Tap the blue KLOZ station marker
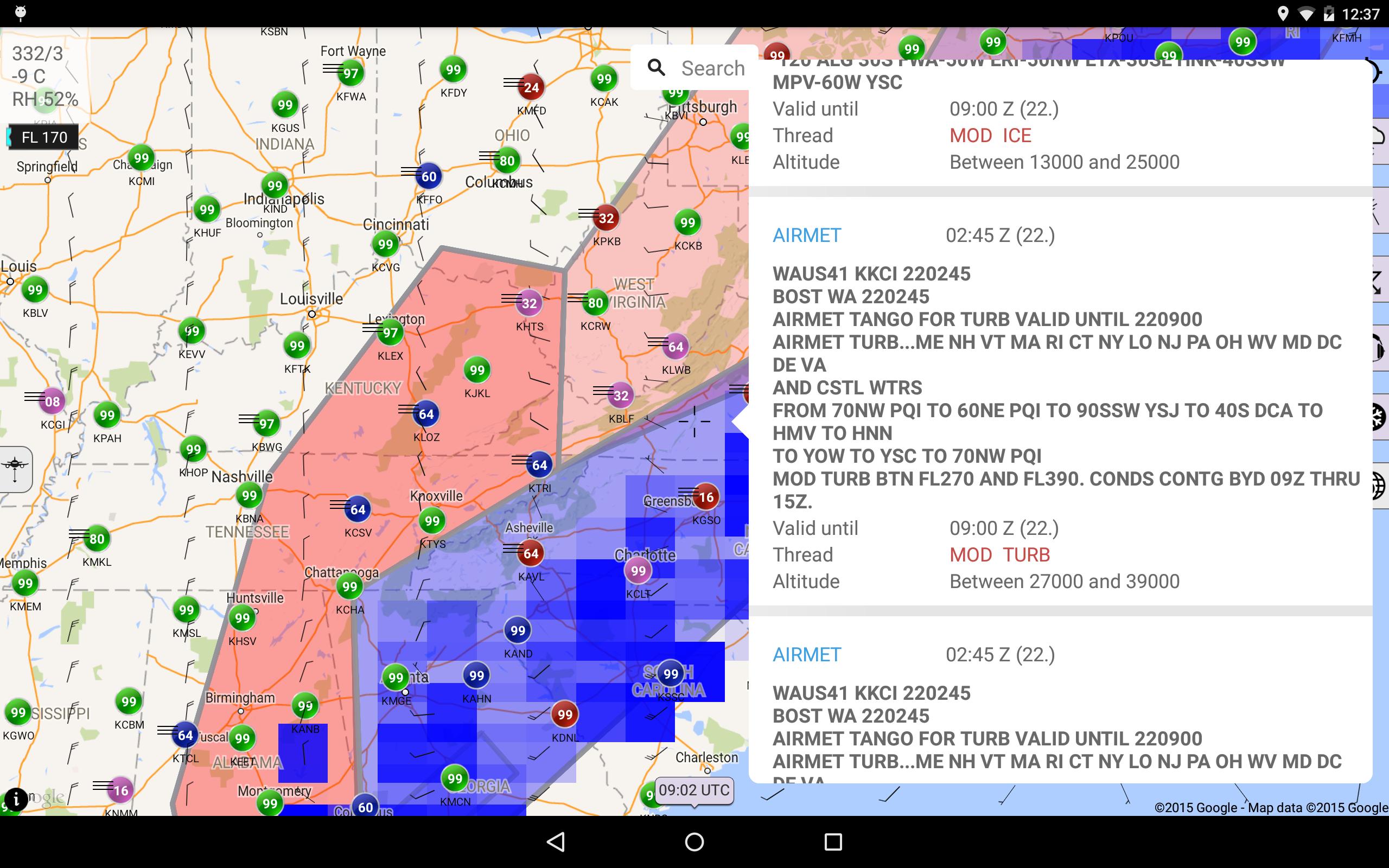1389x868 pixels. 426,414
